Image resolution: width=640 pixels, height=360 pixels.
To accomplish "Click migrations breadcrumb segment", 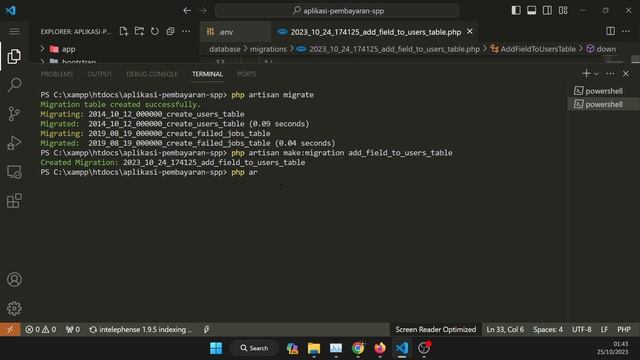I will 268,49.
